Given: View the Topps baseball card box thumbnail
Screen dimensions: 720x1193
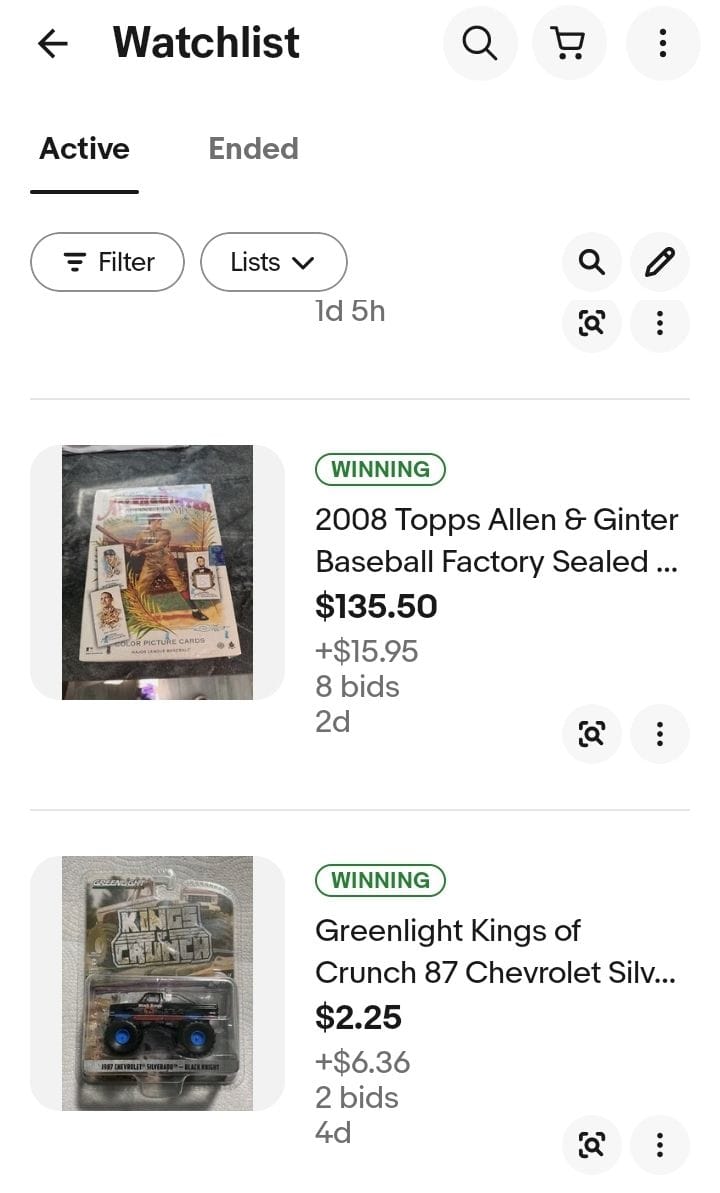Looking at the screenshot, I should (158, 572).
